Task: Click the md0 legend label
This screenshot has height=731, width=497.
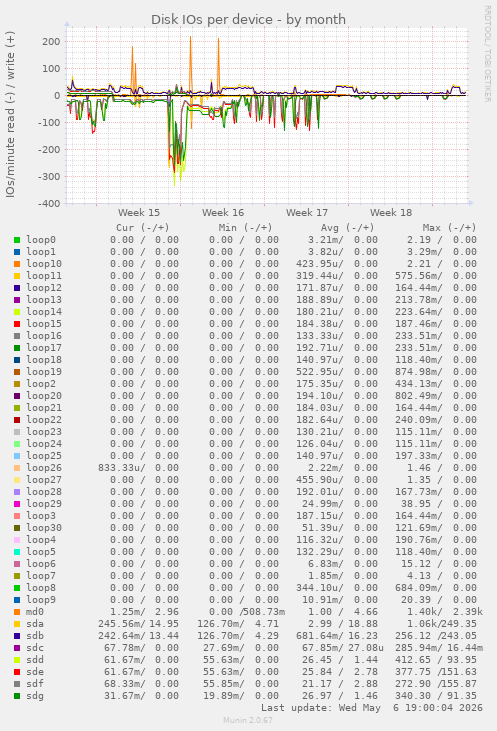Action: click(x=35, y=612)
